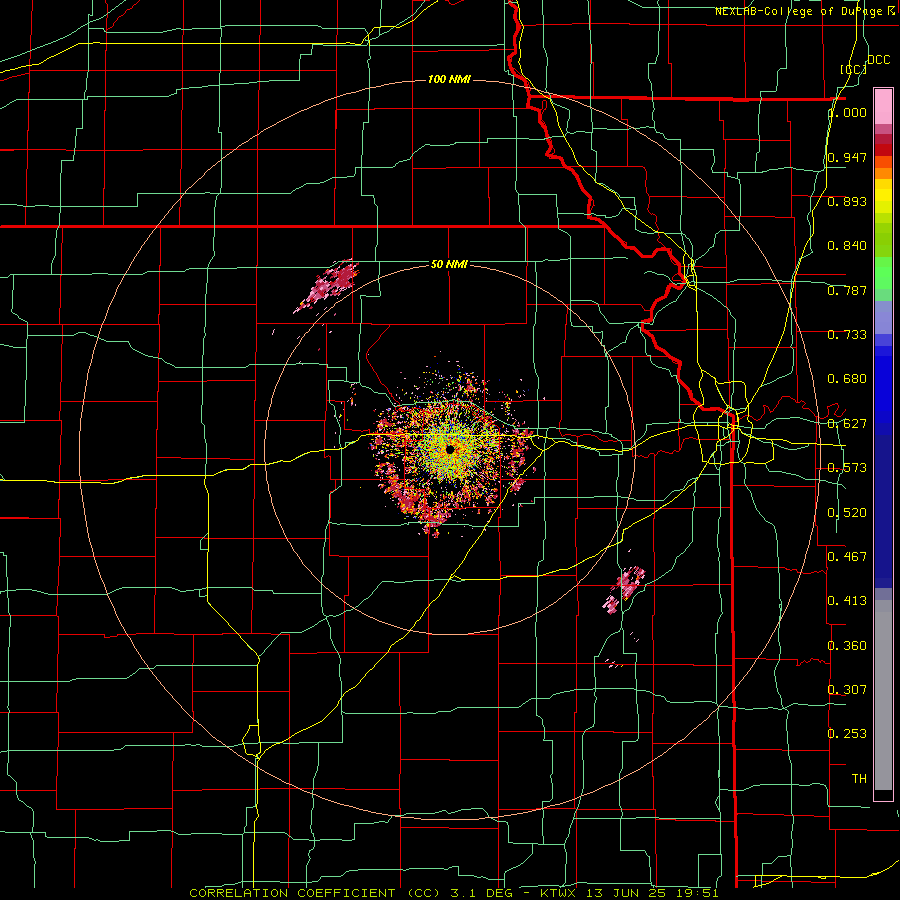Pick the light pink color at the color bar top
The height and width of the screenshot is (900, 900).
coord(883,106)
